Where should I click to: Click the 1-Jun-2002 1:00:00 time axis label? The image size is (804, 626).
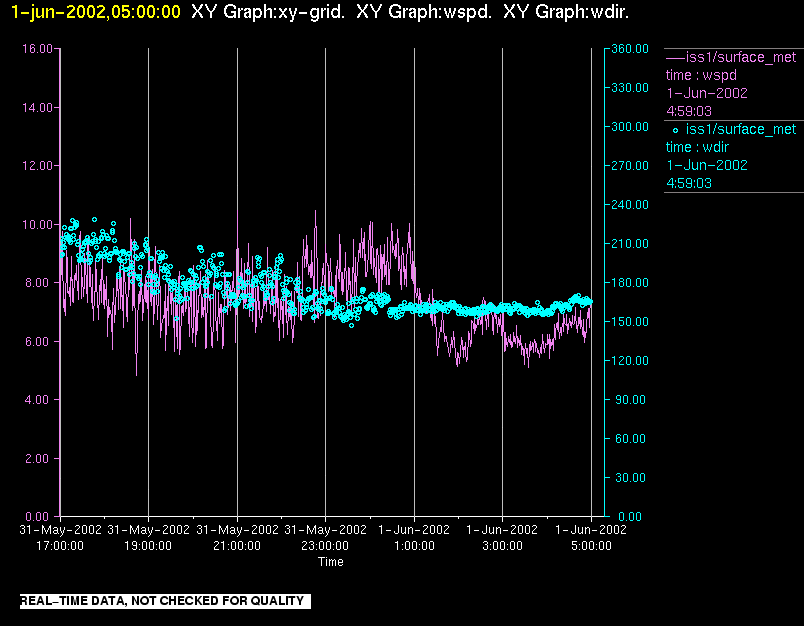coord(414,537)
